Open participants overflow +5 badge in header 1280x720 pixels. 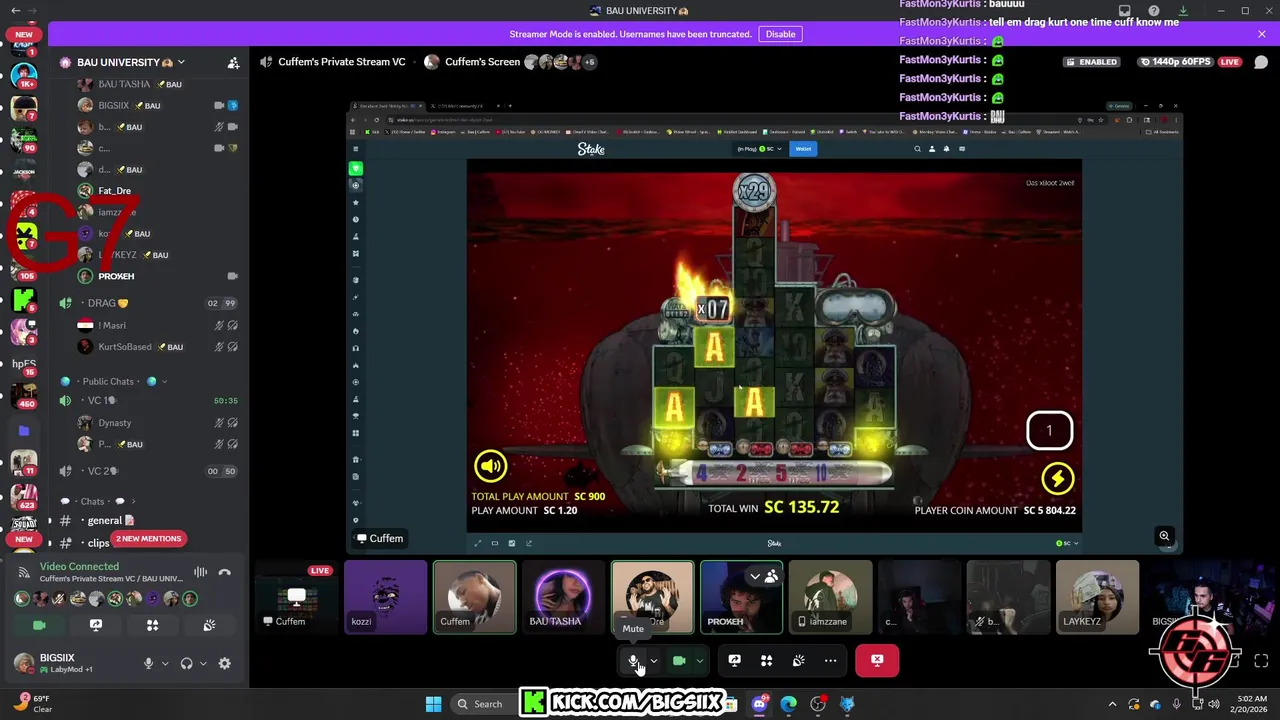(x=590, y=62)
